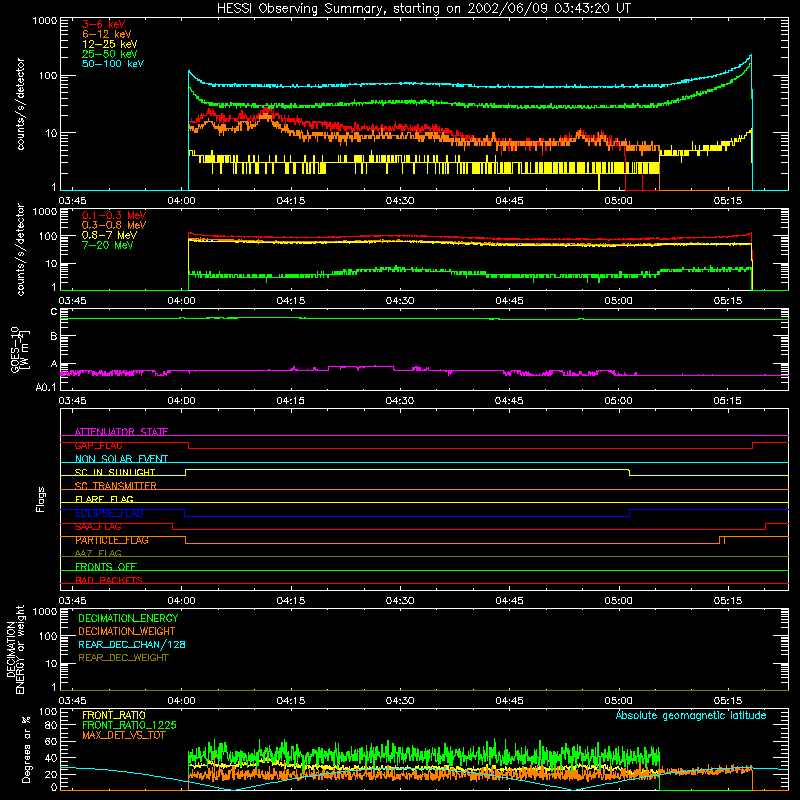Click the DECIMATION ENERGY or weight axis title
Viewport: 800px width, 800px height.
click(15, 650)
